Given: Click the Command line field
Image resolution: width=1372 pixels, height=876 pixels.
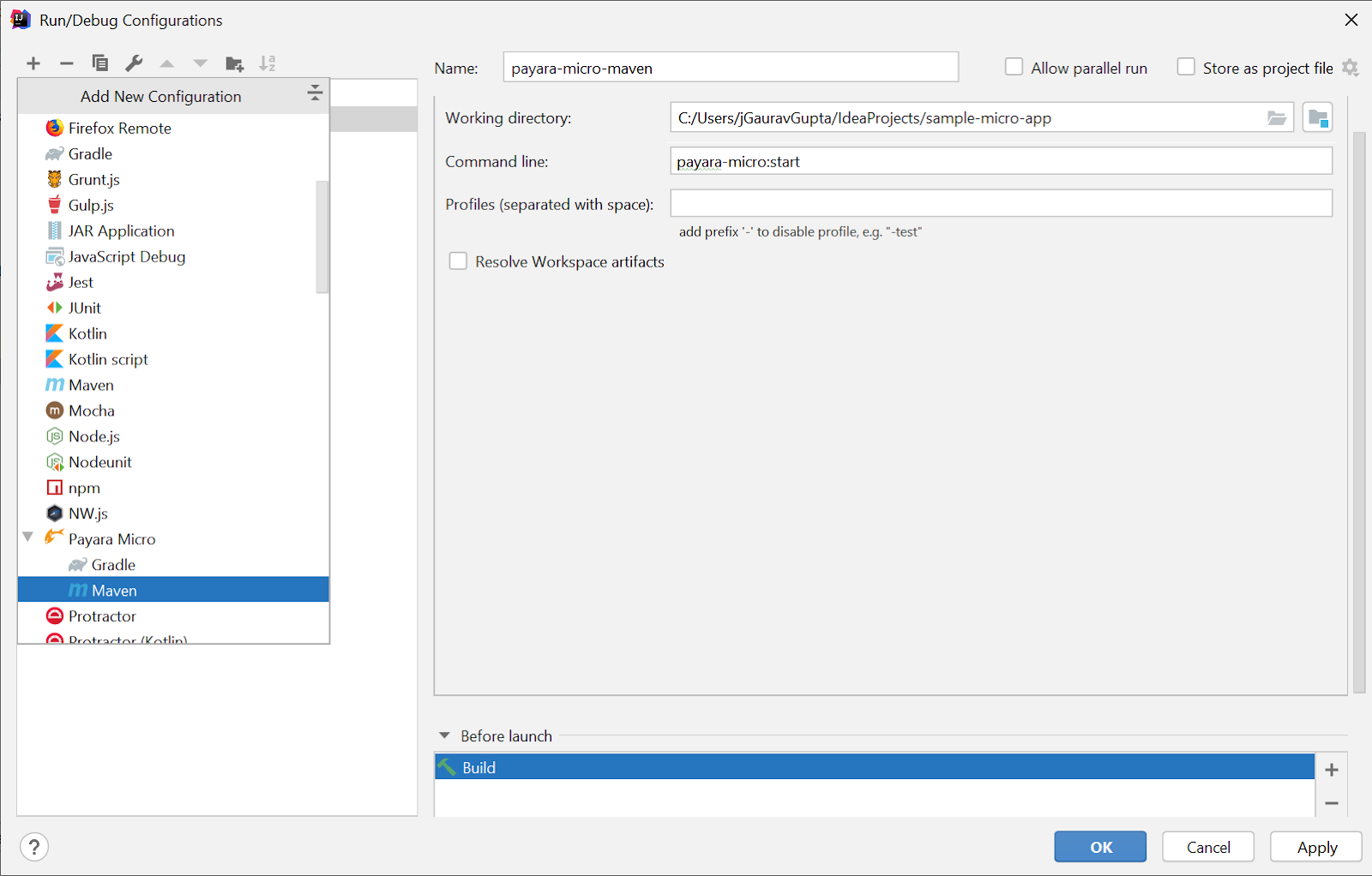Looking at the screenshot, I should tap(1001, 161).
